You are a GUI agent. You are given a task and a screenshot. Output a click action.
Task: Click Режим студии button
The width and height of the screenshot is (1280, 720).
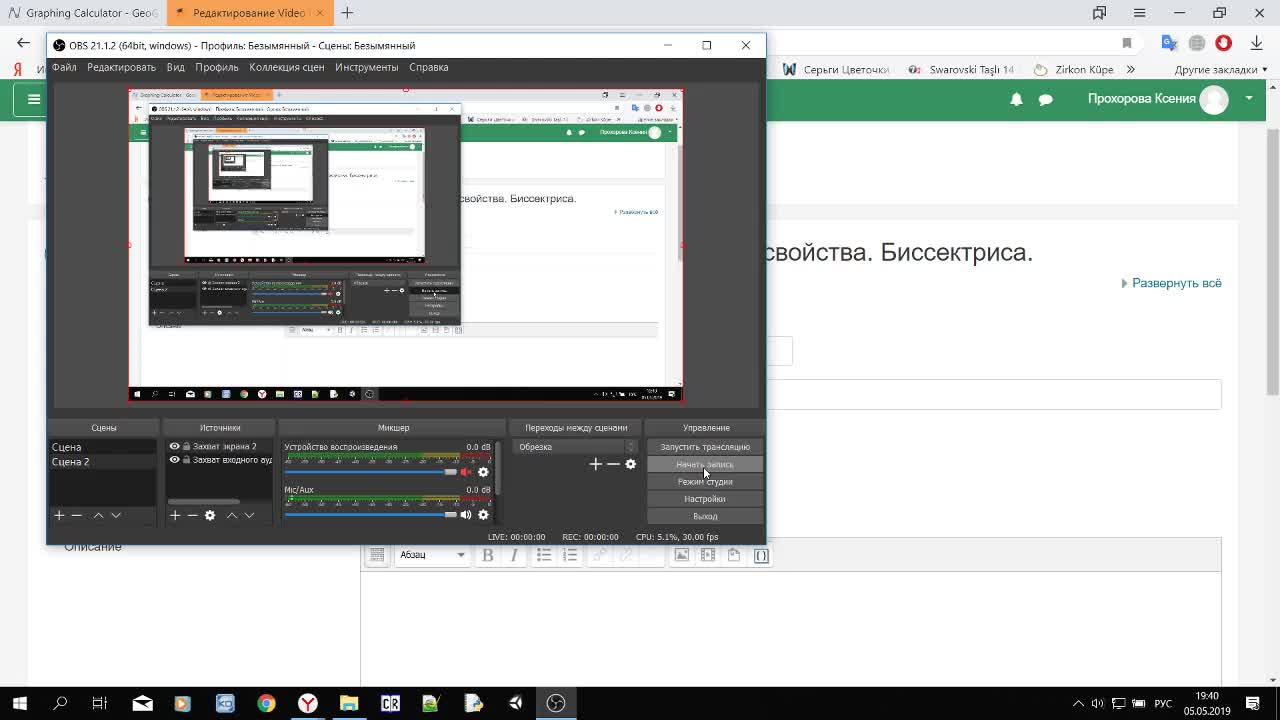coord(705,481)
